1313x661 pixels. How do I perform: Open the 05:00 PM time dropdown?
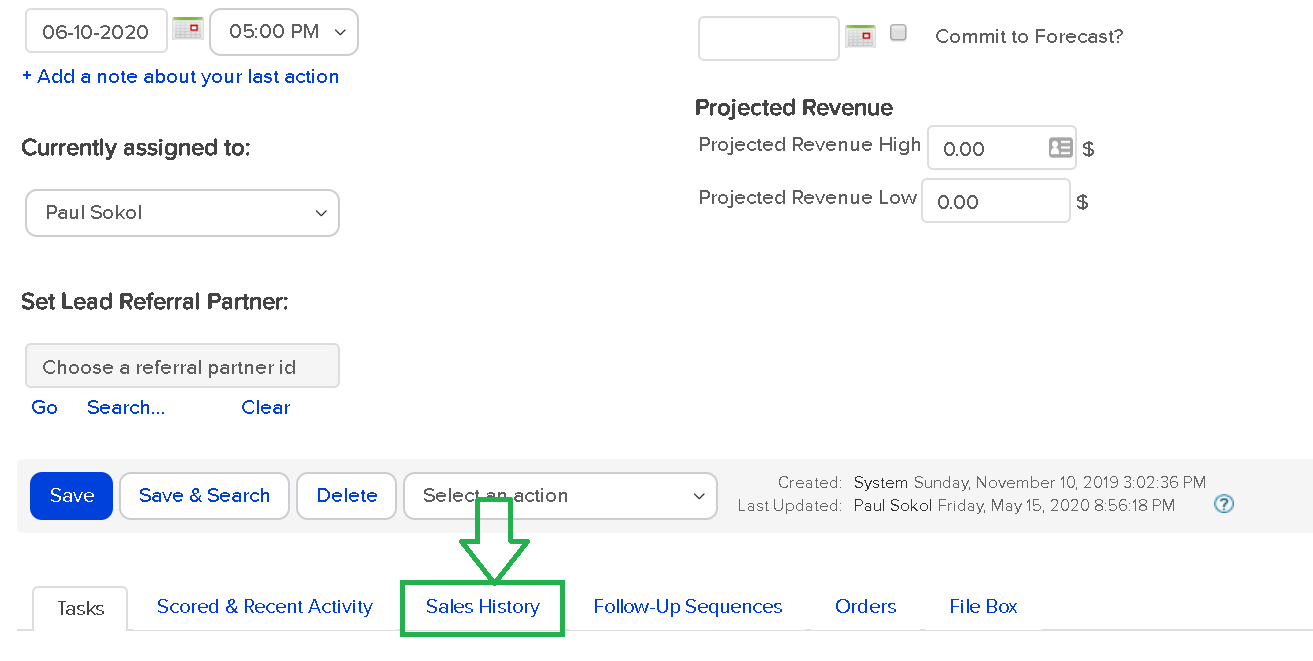[x=283, y=31]
